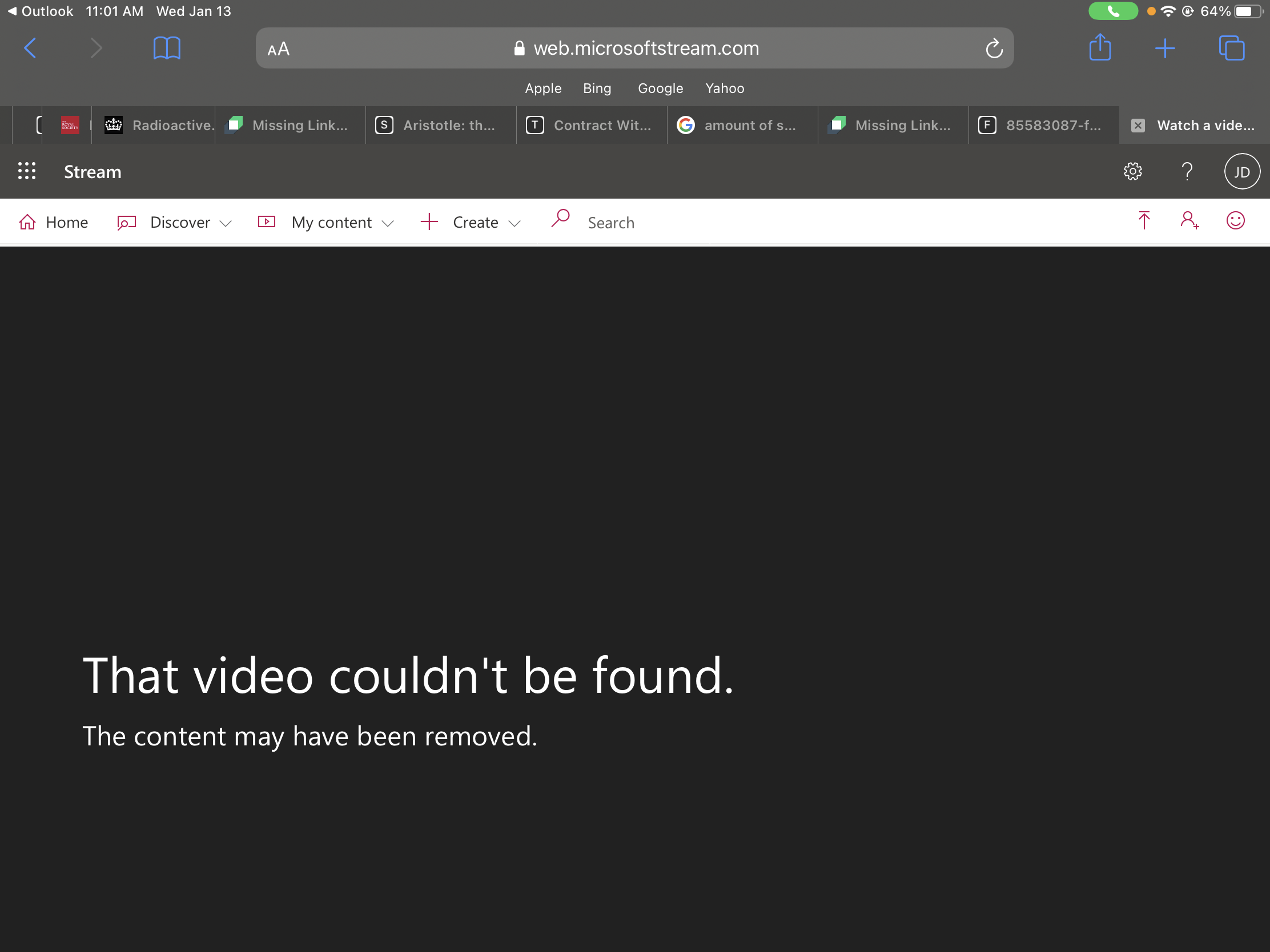Click the Stream search field
The image size is (1270, 952).
[610, 223]
